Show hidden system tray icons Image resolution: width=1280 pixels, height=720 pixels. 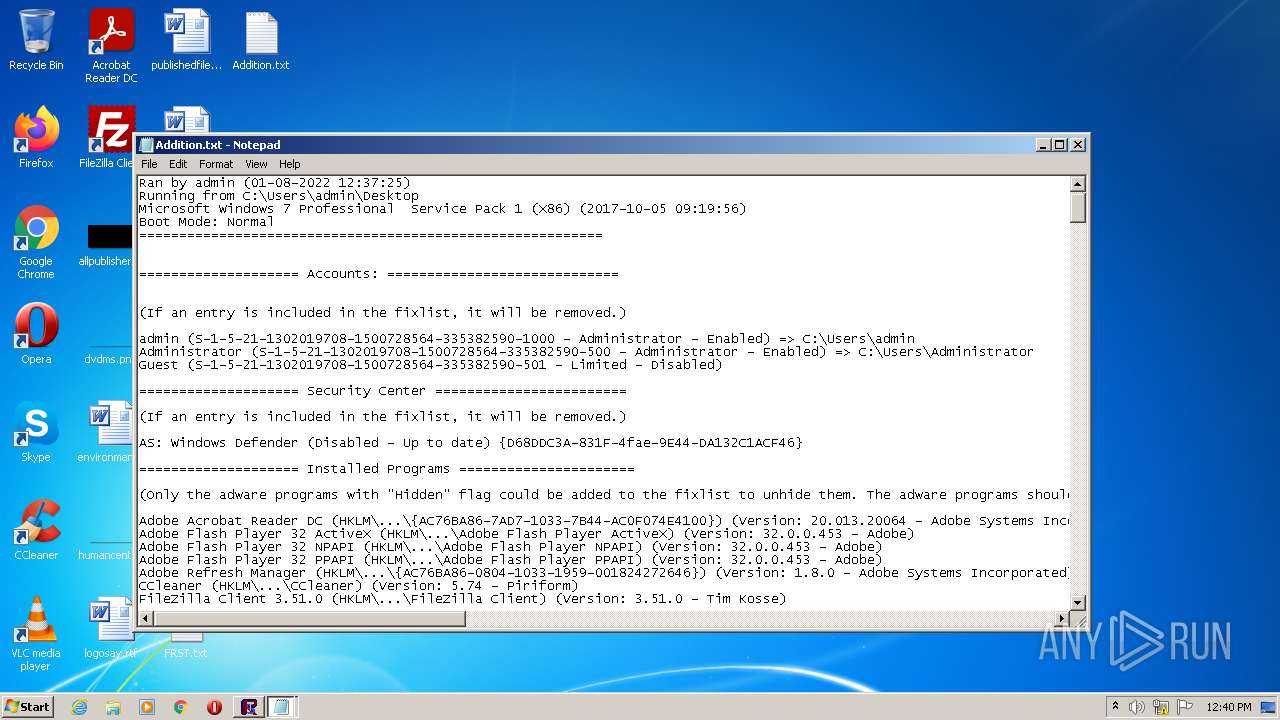point(1115,707)
